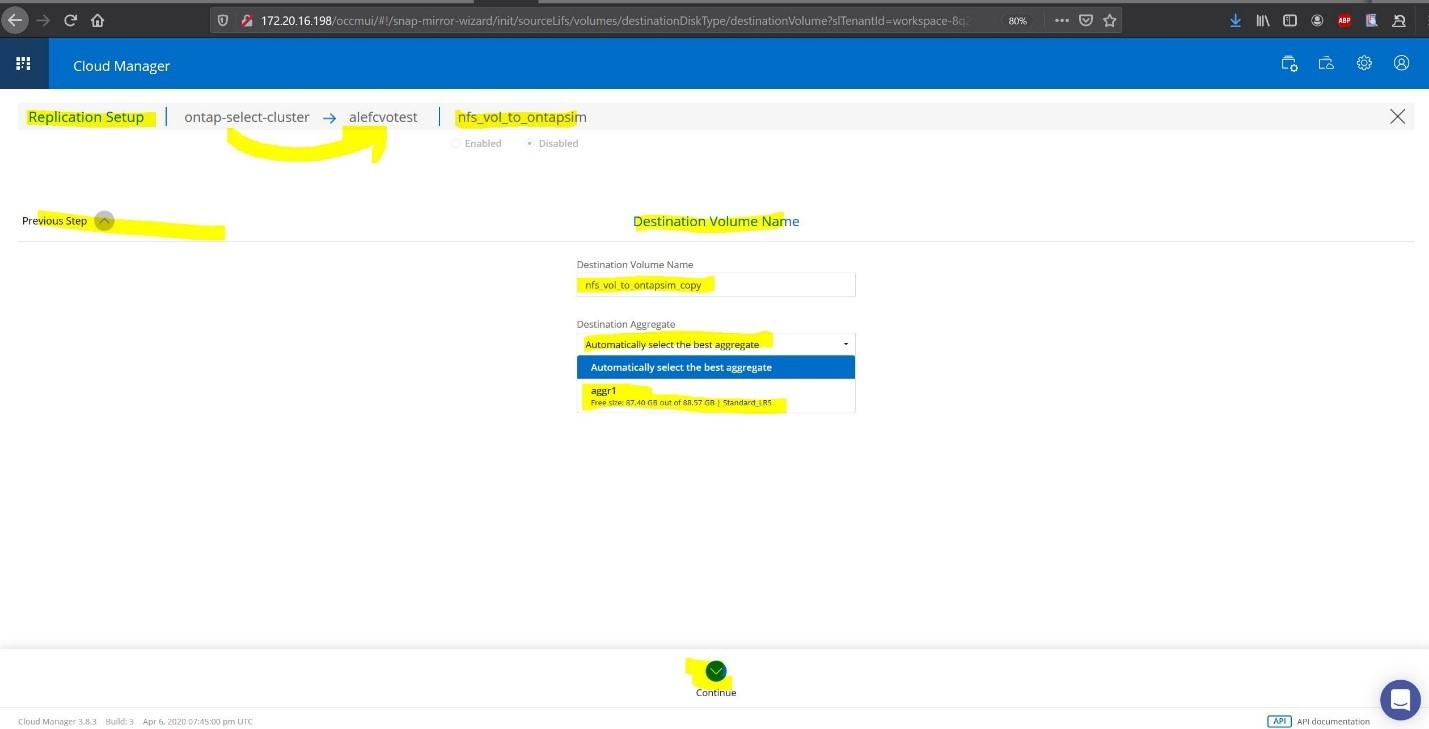Open the browser home page icon
The width and height of the screenshot is (1429, 729).
[97, 20]
